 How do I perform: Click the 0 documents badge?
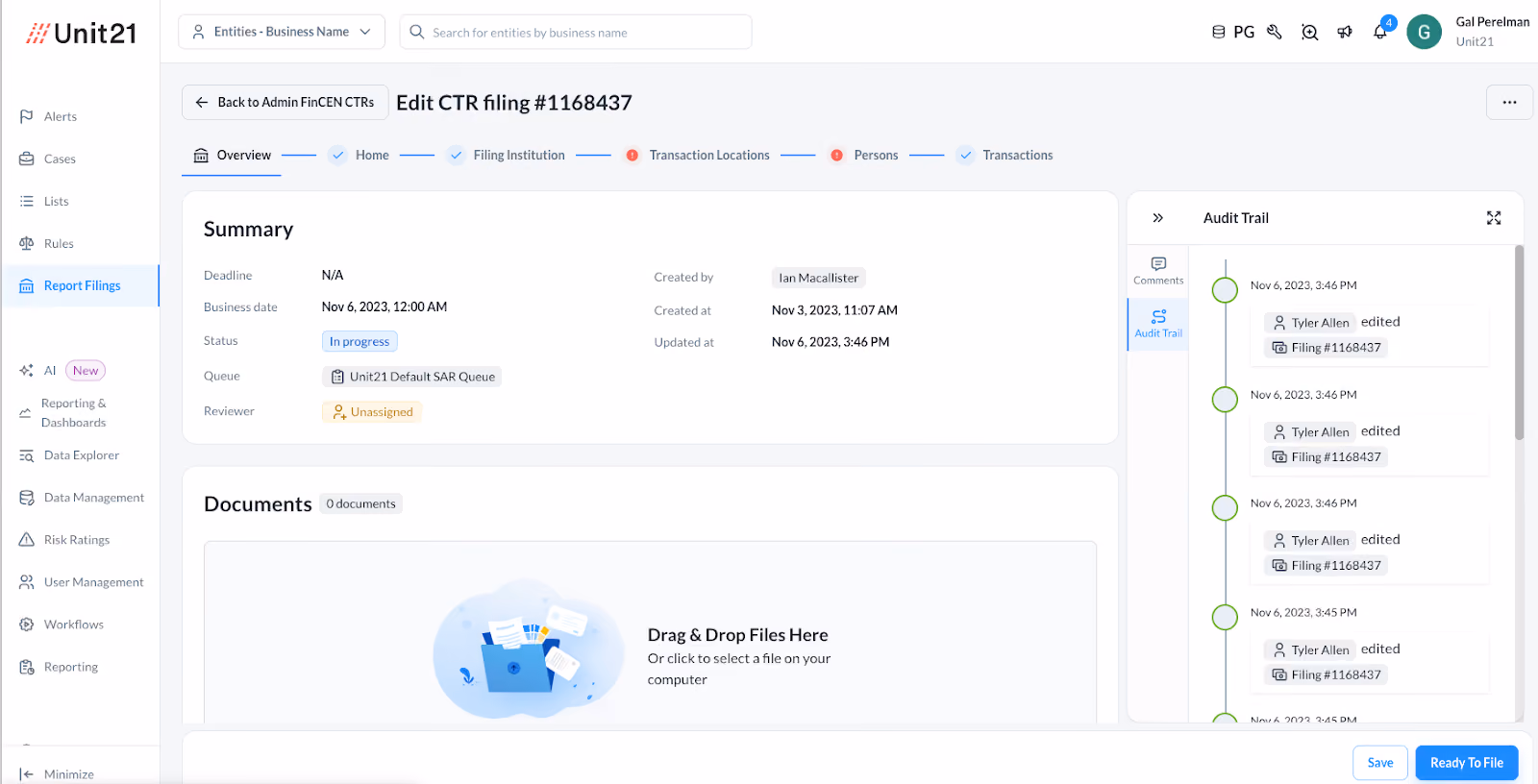[360, 503]
